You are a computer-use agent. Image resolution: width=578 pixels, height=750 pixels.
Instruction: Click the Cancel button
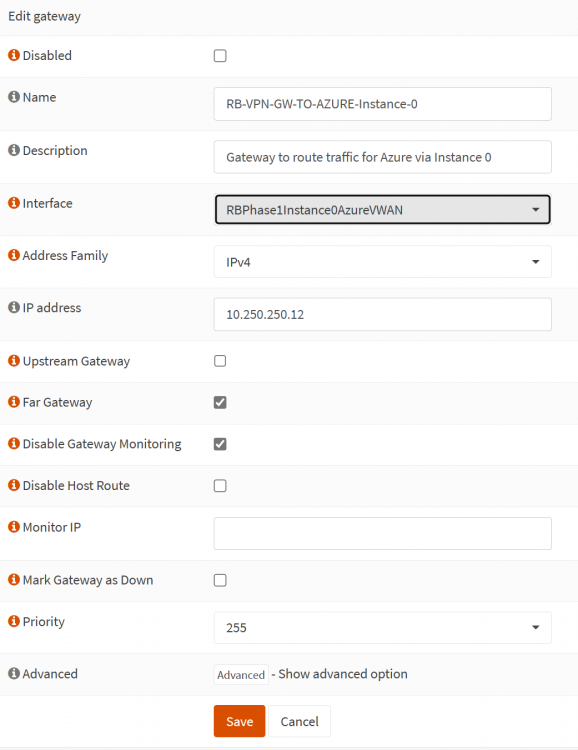(x=300, y=721)
